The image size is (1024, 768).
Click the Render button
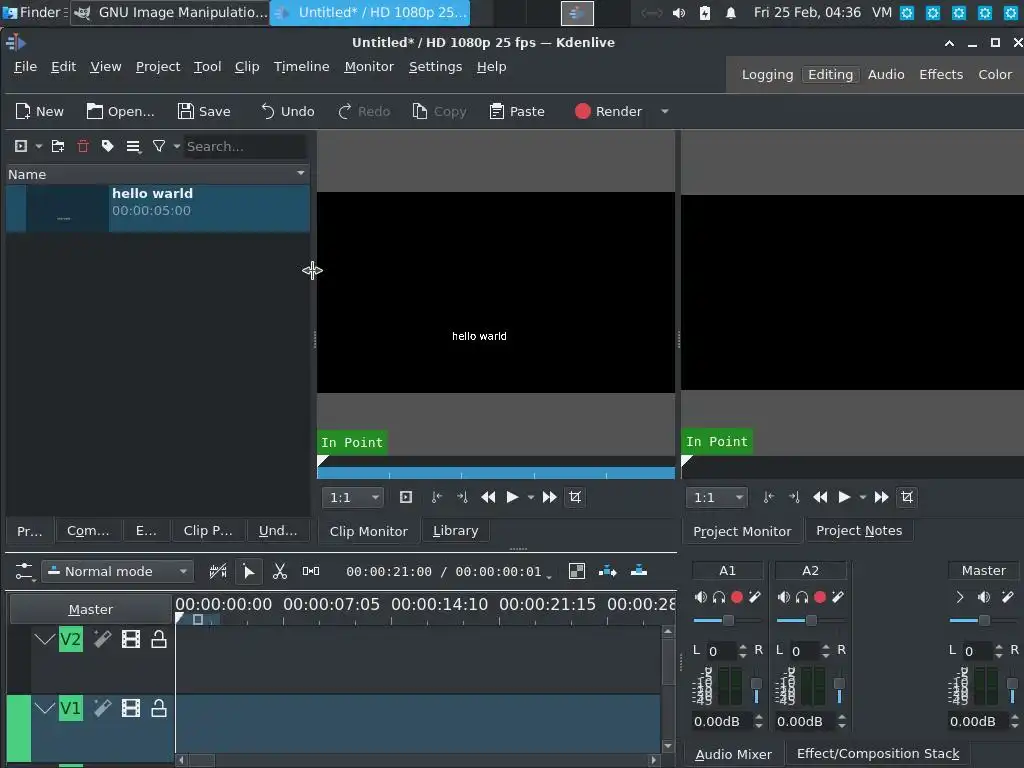[x=609, y=112]
